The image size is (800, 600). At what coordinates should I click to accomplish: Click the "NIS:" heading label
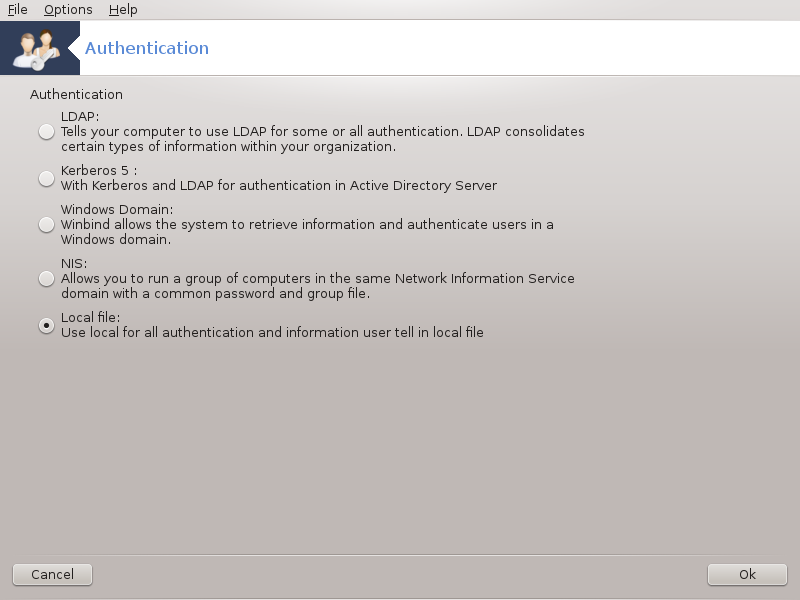[x=74, y=263]
